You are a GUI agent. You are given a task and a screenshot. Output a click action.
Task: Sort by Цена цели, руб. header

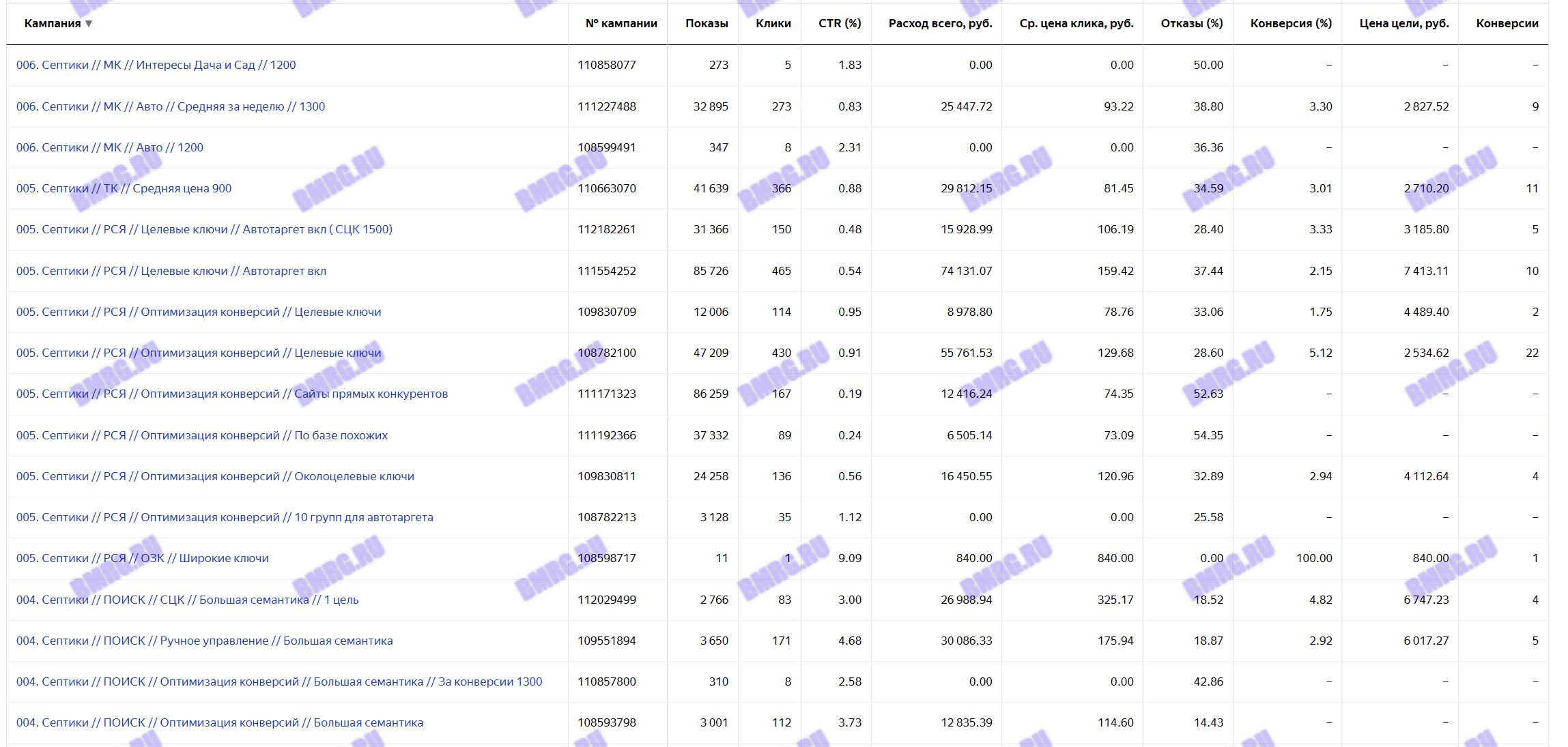pyautogui.click(x=1404, y=23)
